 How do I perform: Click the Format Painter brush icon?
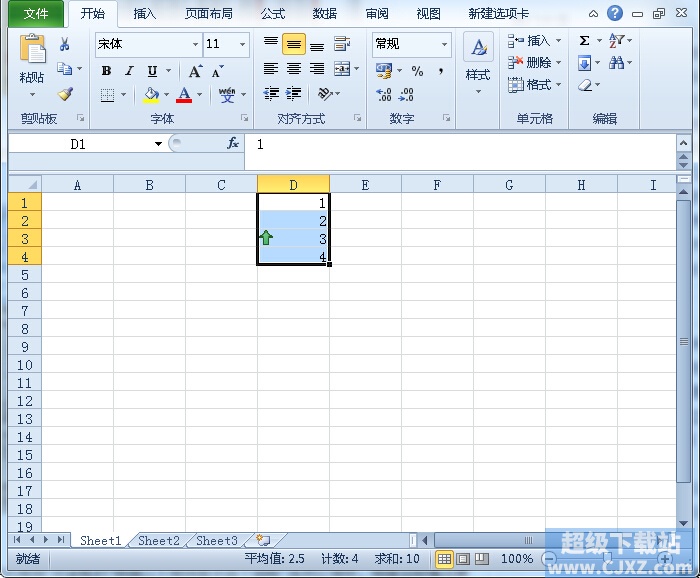[x=65, y=94]
